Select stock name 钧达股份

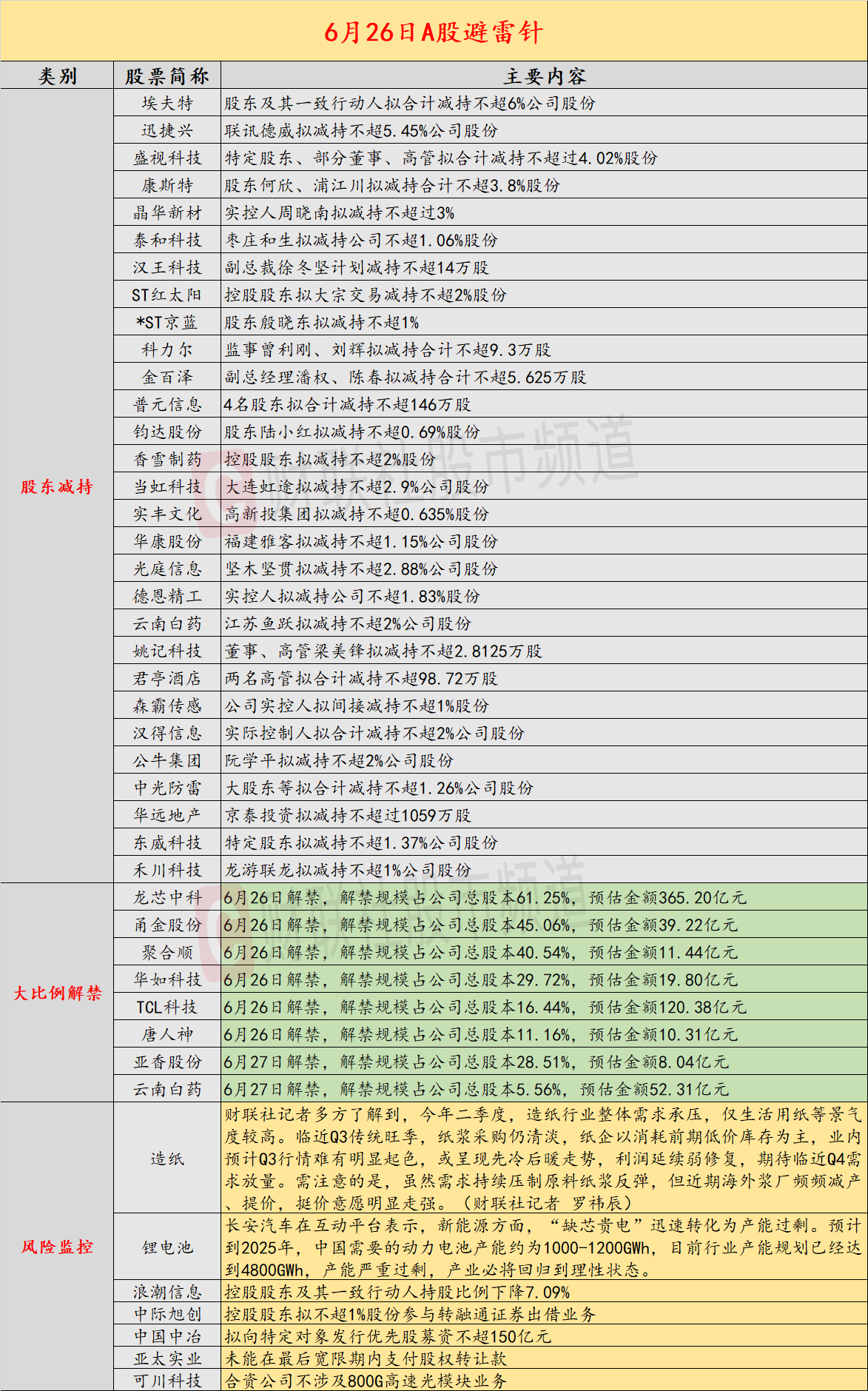point(167,432)
